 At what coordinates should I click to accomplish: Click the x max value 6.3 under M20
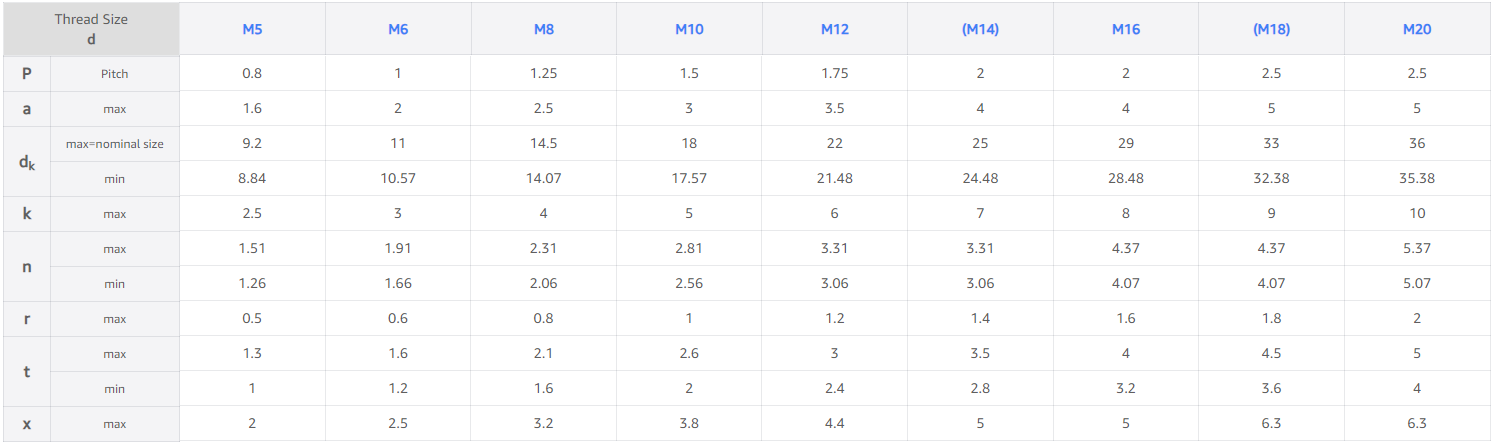click(1417, 423)
